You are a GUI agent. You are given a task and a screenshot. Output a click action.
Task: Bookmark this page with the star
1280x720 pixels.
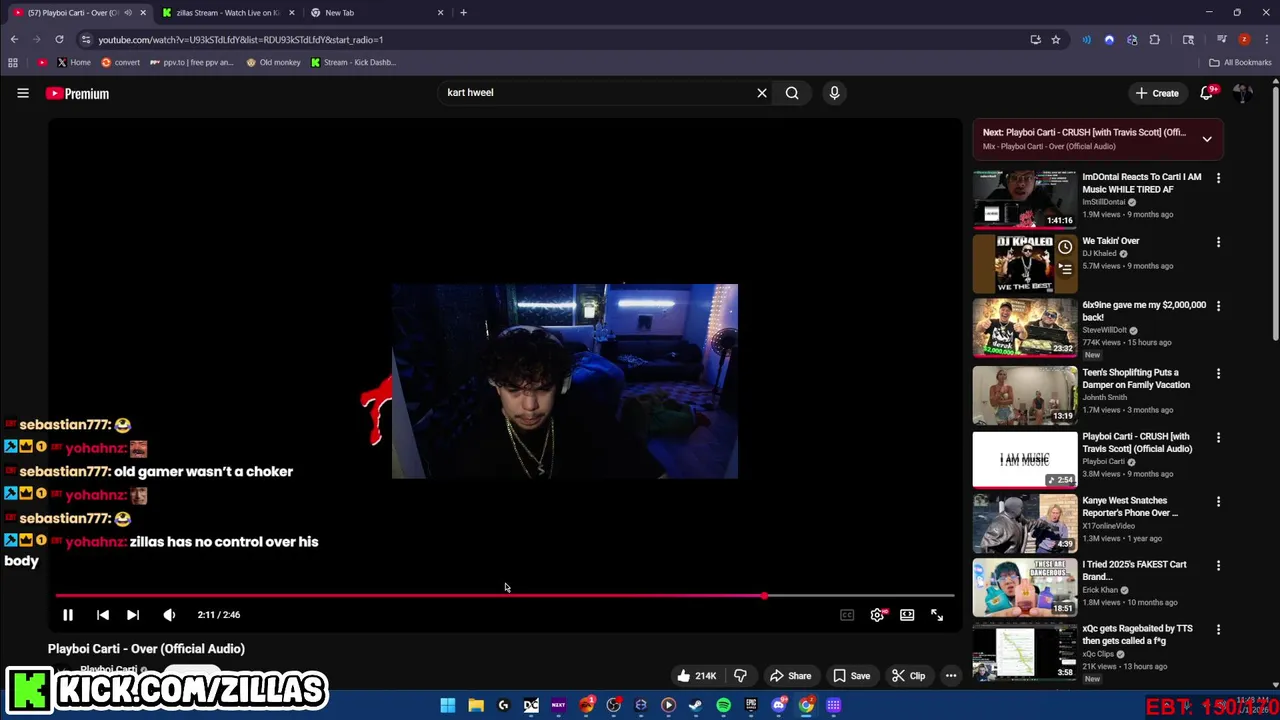click(x=1055, y=40)
